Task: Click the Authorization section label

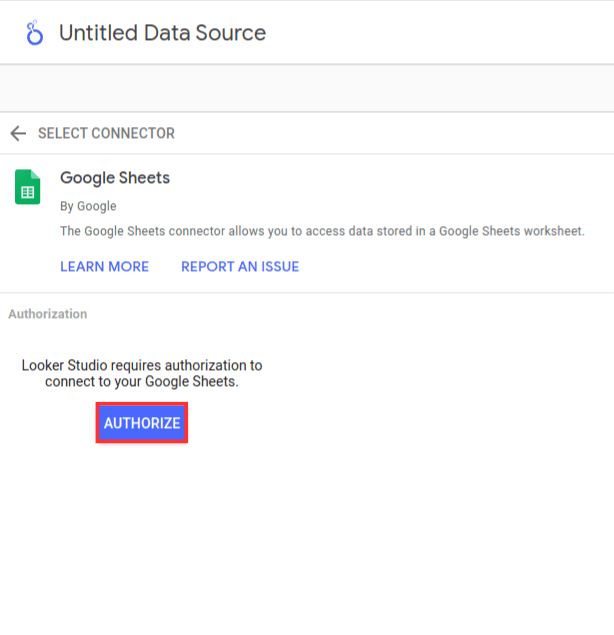Action: tap(47, 314)
